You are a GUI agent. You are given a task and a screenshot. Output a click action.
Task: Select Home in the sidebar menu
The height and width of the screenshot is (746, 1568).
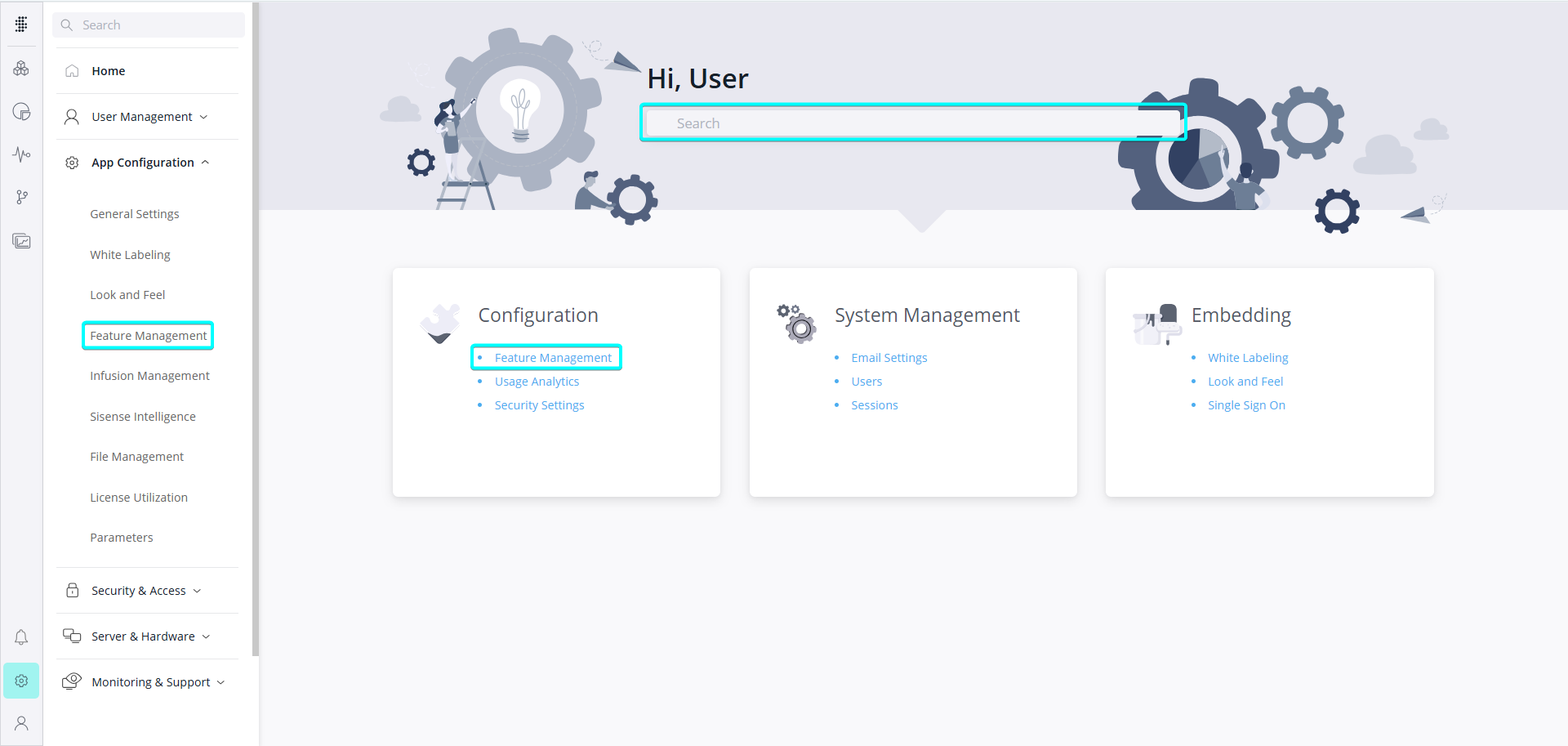point(109,71)
